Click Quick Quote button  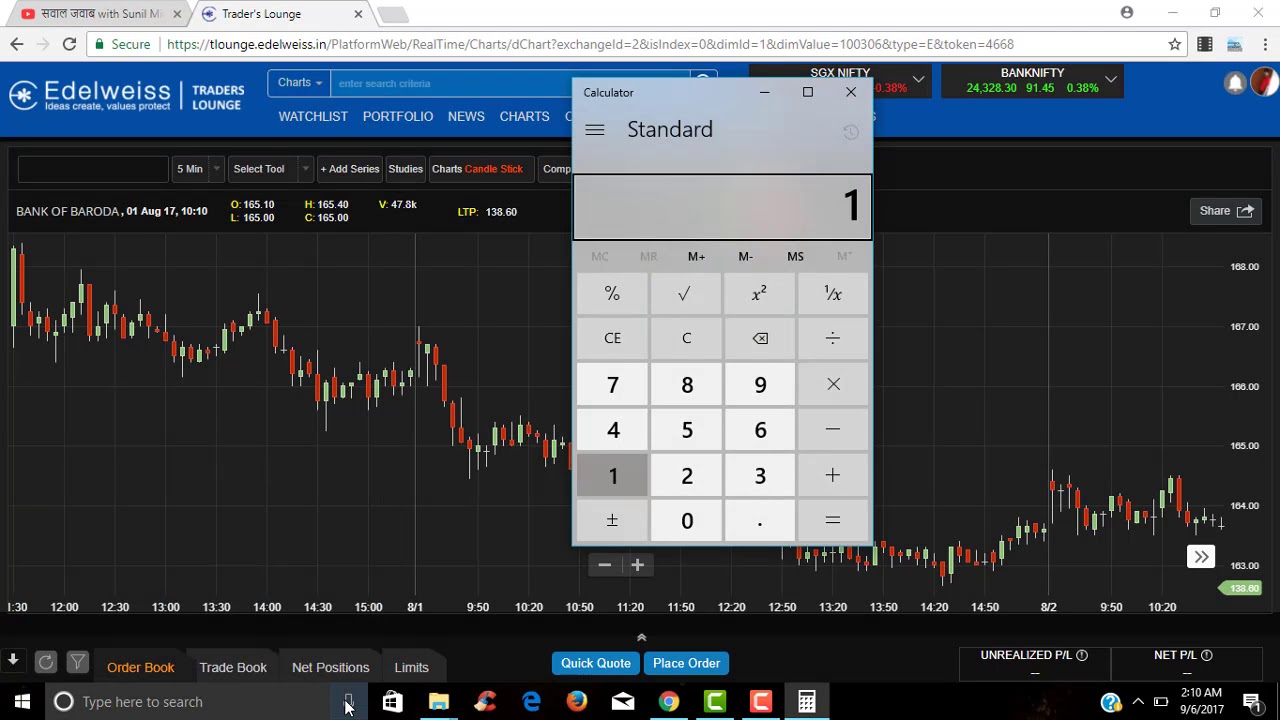(x=596, y=663)
